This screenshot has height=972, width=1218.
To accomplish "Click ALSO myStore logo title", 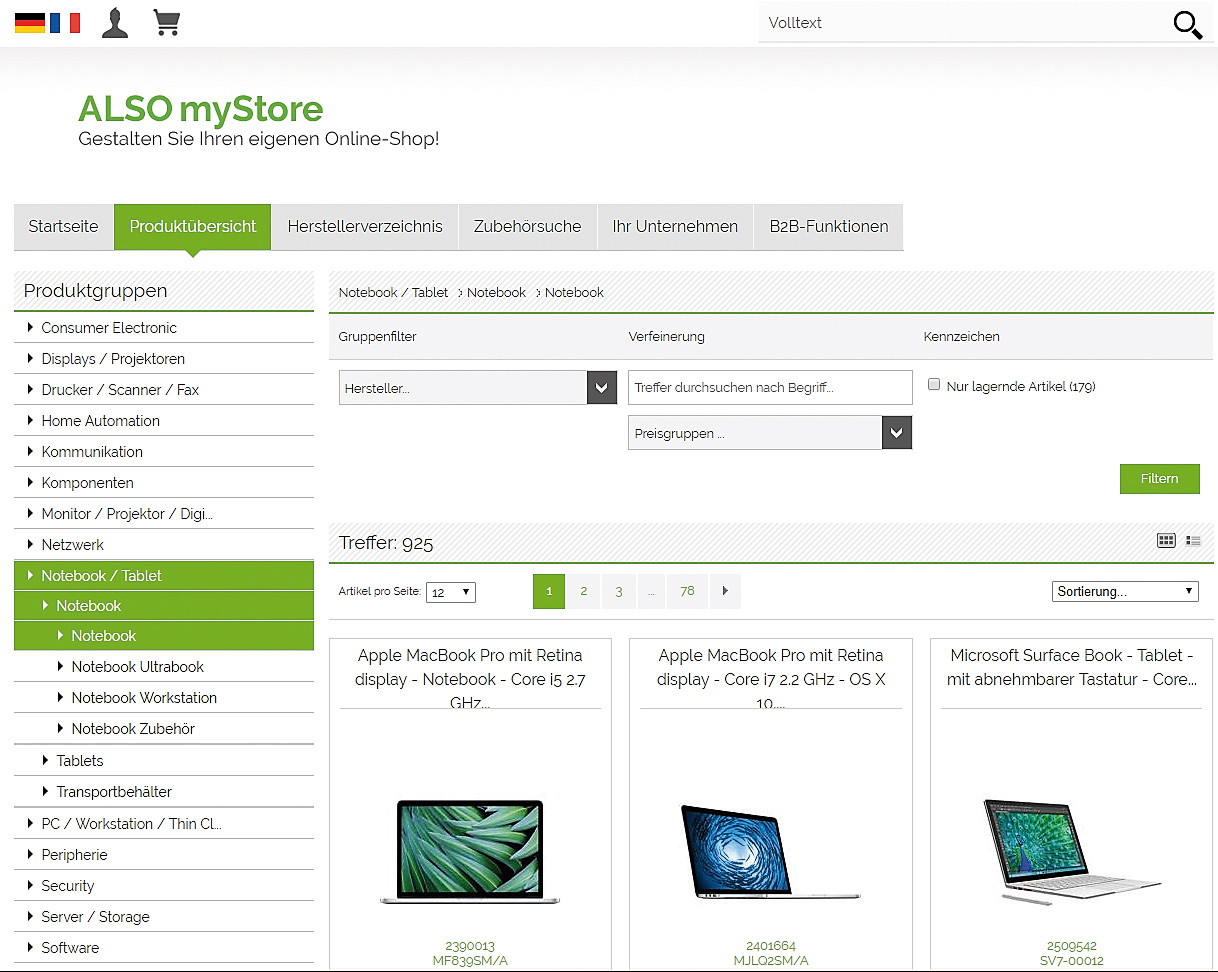I will coord(201,109).
